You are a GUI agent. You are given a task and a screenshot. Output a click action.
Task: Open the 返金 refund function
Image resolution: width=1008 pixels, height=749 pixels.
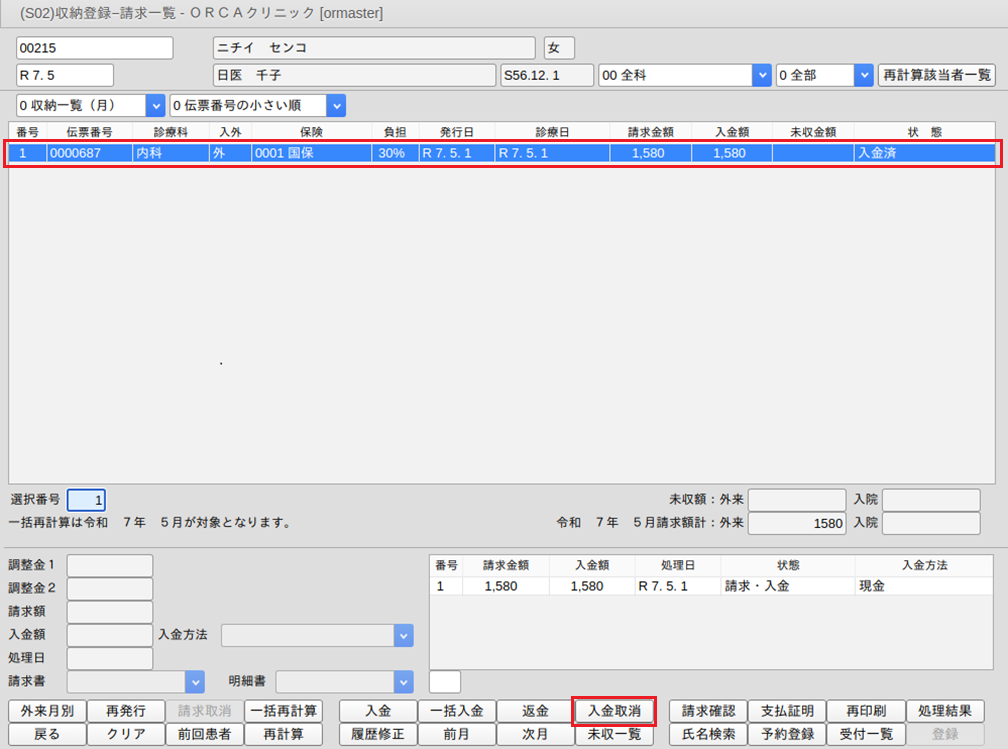point(535,711)
